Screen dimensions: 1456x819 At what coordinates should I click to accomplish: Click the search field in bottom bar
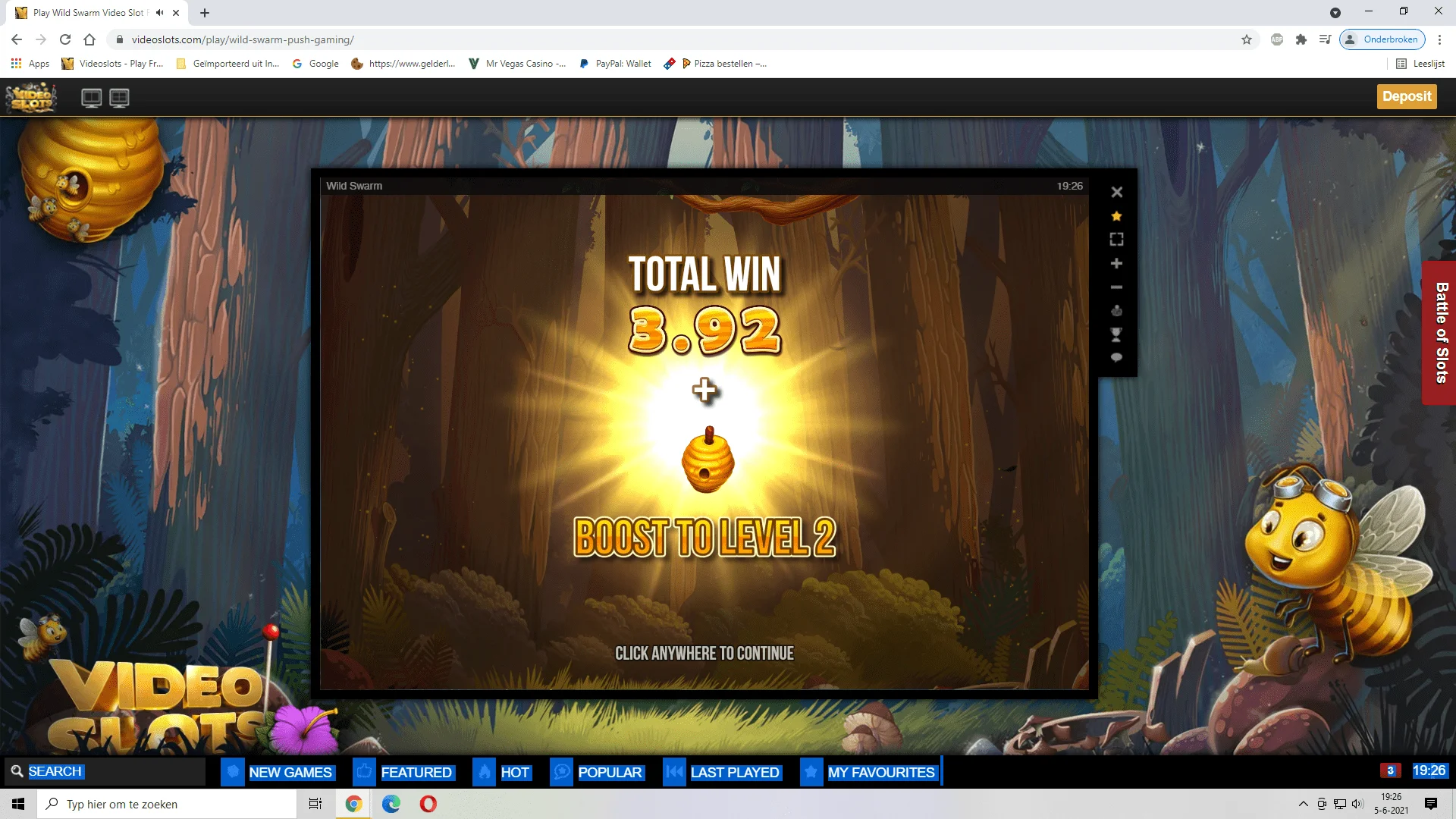pyautogui.click(x=106, y=771)
